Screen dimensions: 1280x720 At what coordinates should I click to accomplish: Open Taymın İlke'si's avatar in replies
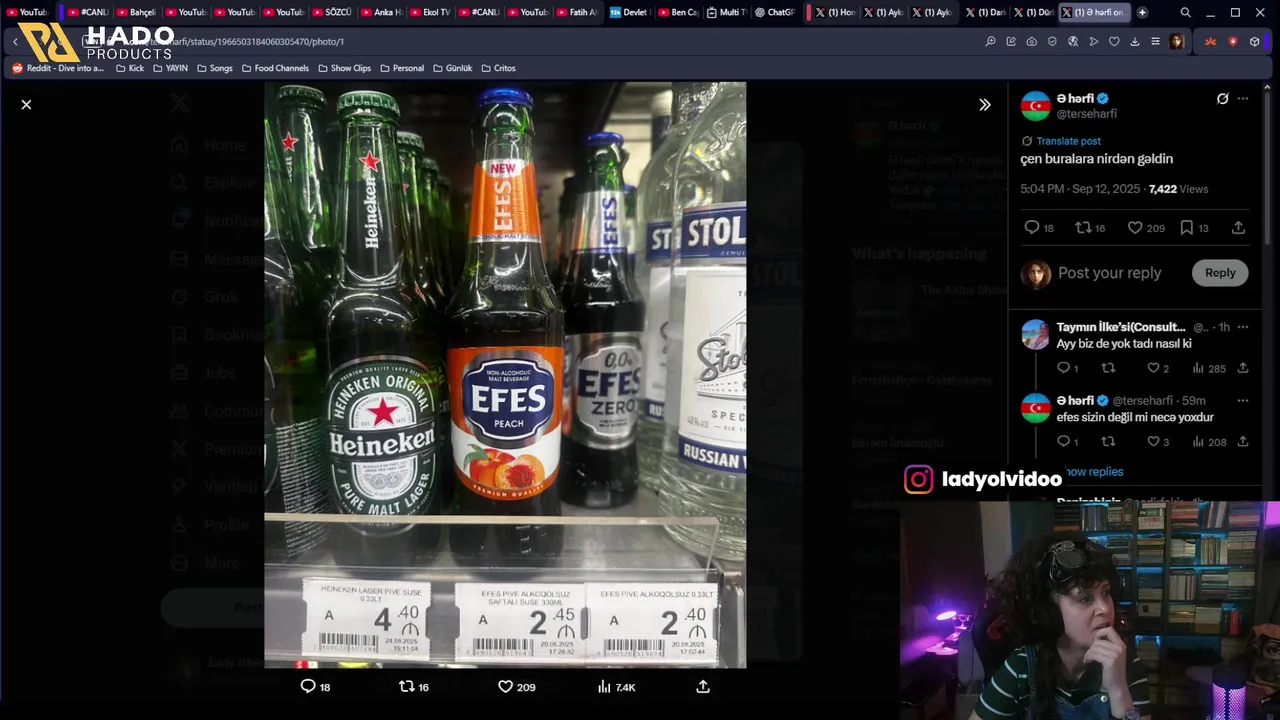pyautogui.click(x=1036, y=335)
